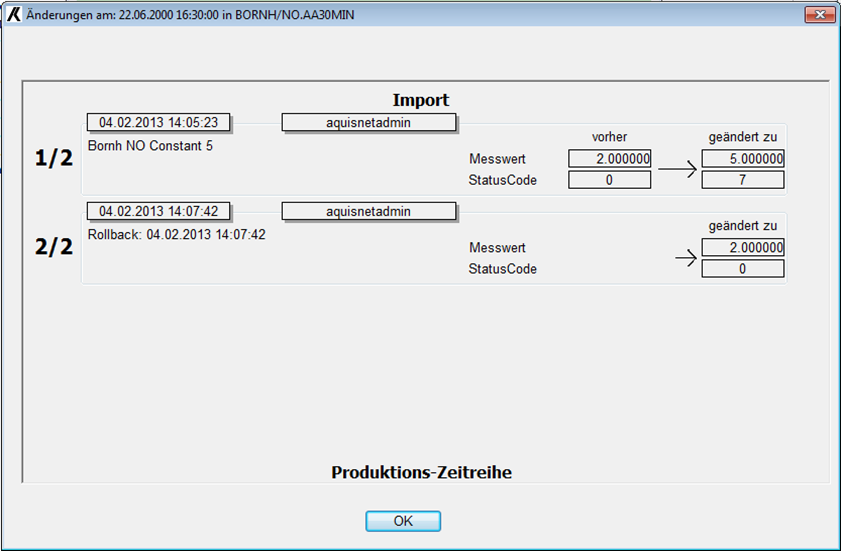The image size is (841, 551).
Task: Click the previous Messwert value 2.000000 under vorher
Action: click(609, 159)
